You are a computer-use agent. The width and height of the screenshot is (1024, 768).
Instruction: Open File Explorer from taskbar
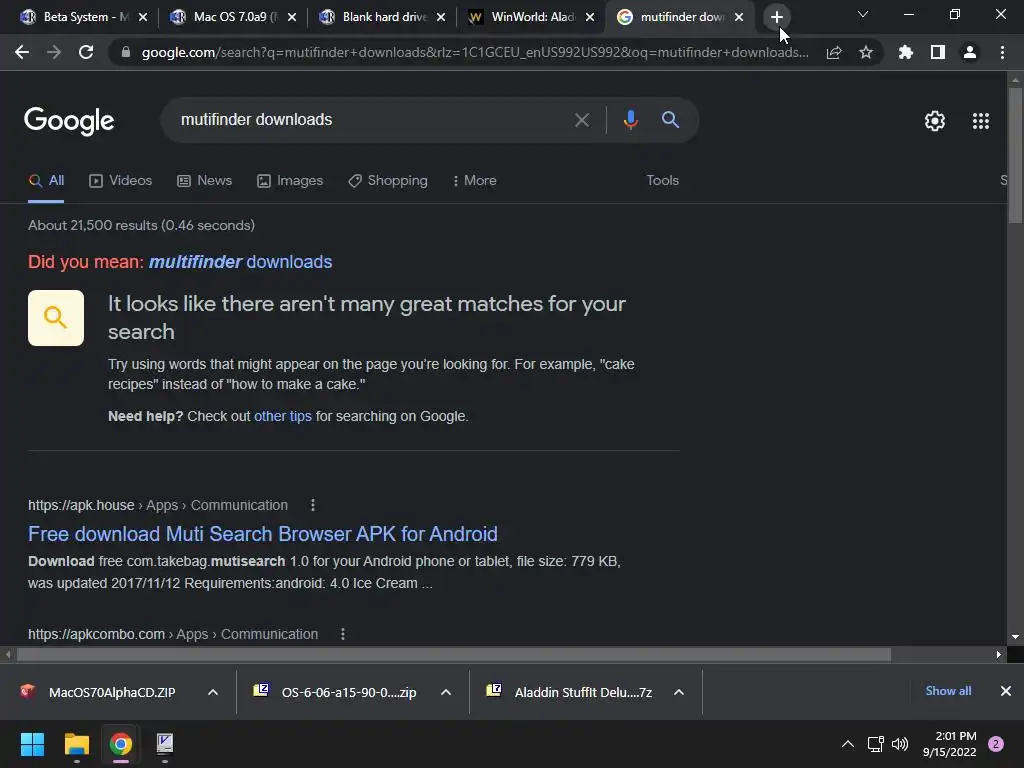(x=76, y=744)
